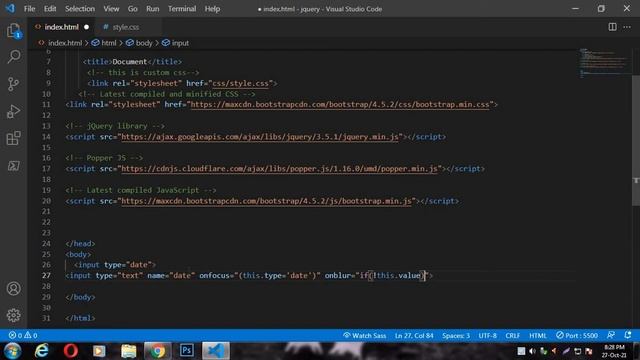Open css/style.css link in line 9

pyautogui.click(x=240, y=83)
